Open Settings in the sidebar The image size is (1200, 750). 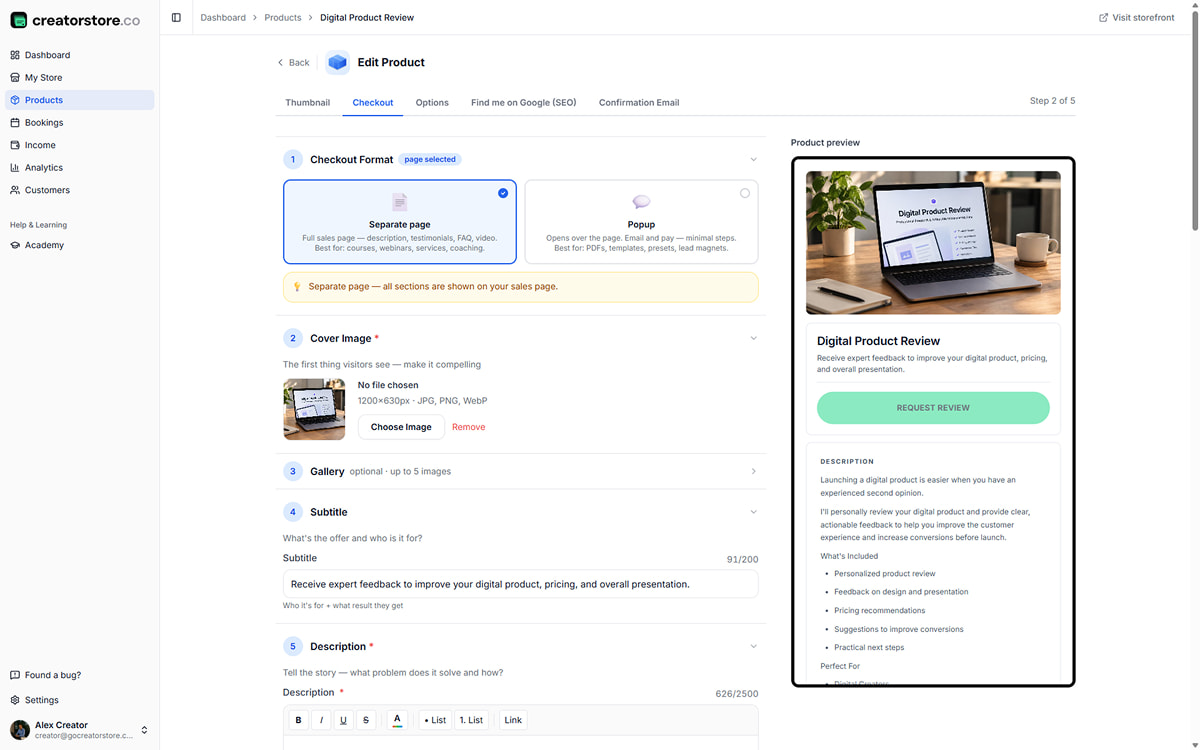coord(80,700)
